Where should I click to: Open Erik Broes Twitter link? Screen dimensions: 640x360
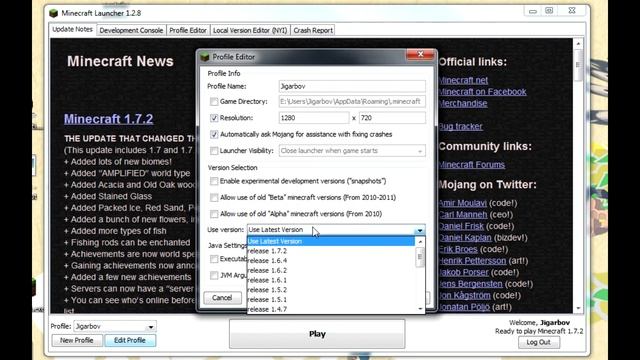[x=458, y=249]
